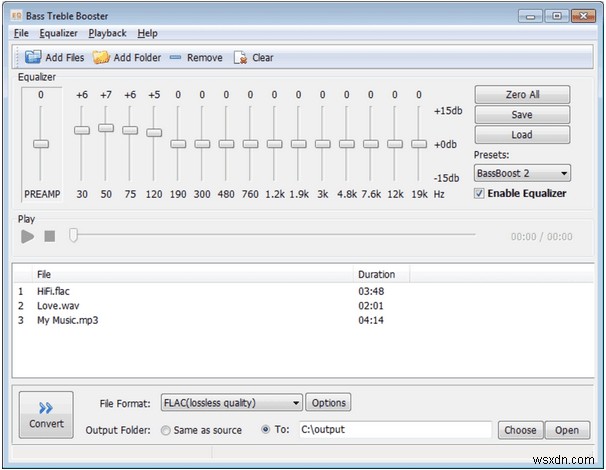Stop playback with the Stop button
Viewport: 606px width, 470px height.
[x=49, y=236]
